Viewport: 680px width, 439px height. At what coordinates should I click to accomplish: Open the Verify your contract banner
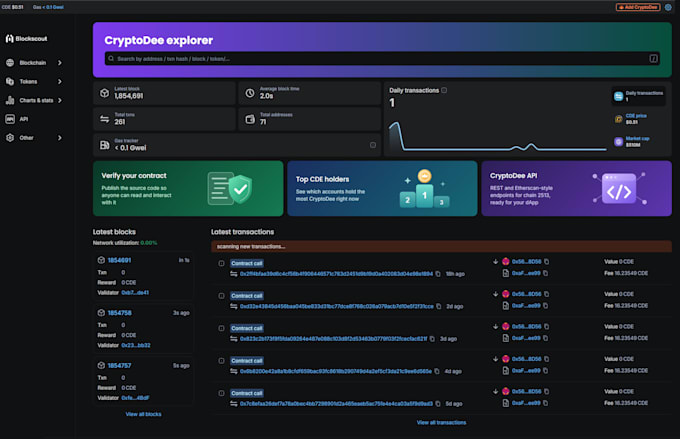[188, 188]
